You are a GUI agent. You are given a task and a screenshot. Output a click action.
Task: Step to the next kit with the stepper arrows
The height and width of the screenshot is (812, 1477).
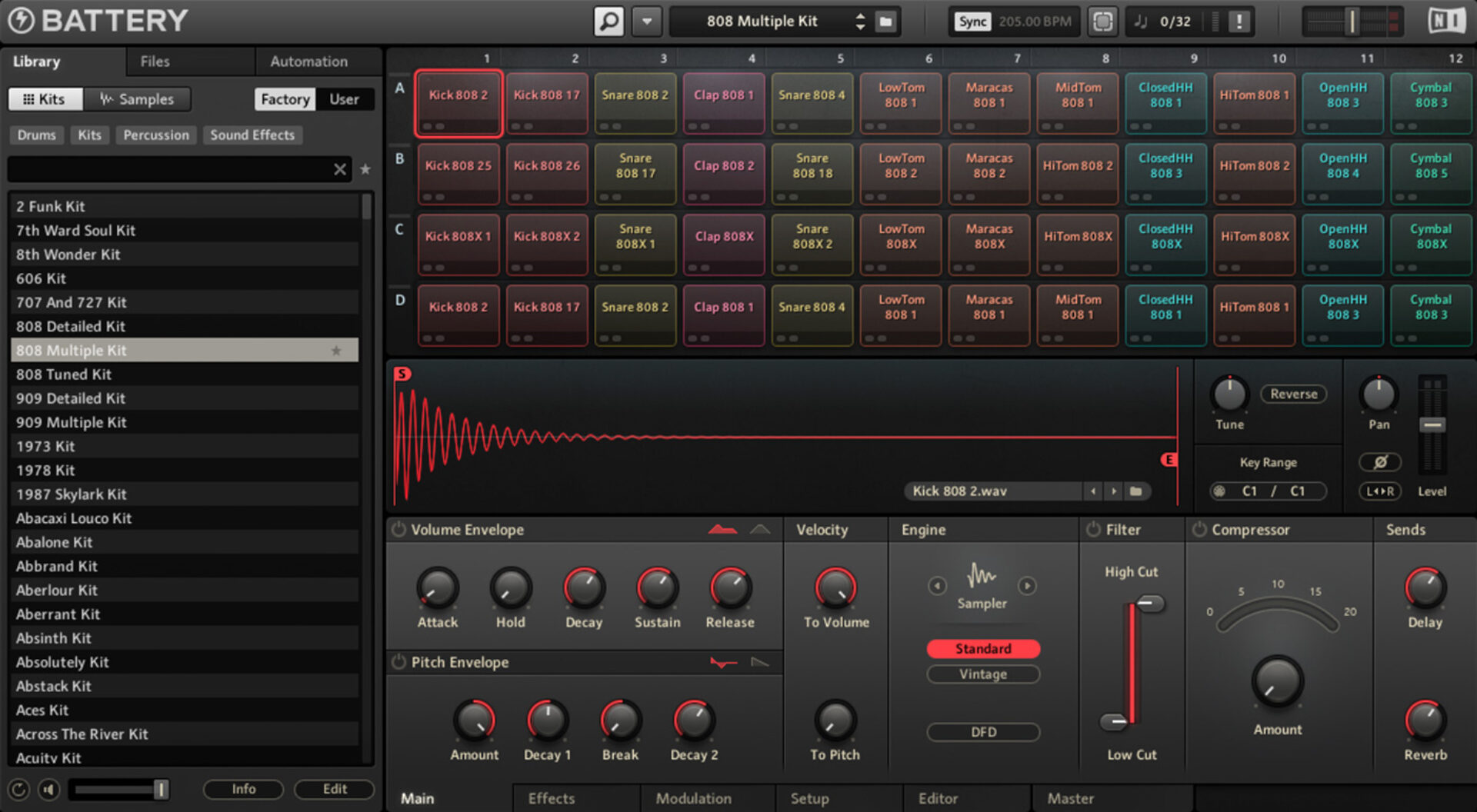click(x=860, y=21)
